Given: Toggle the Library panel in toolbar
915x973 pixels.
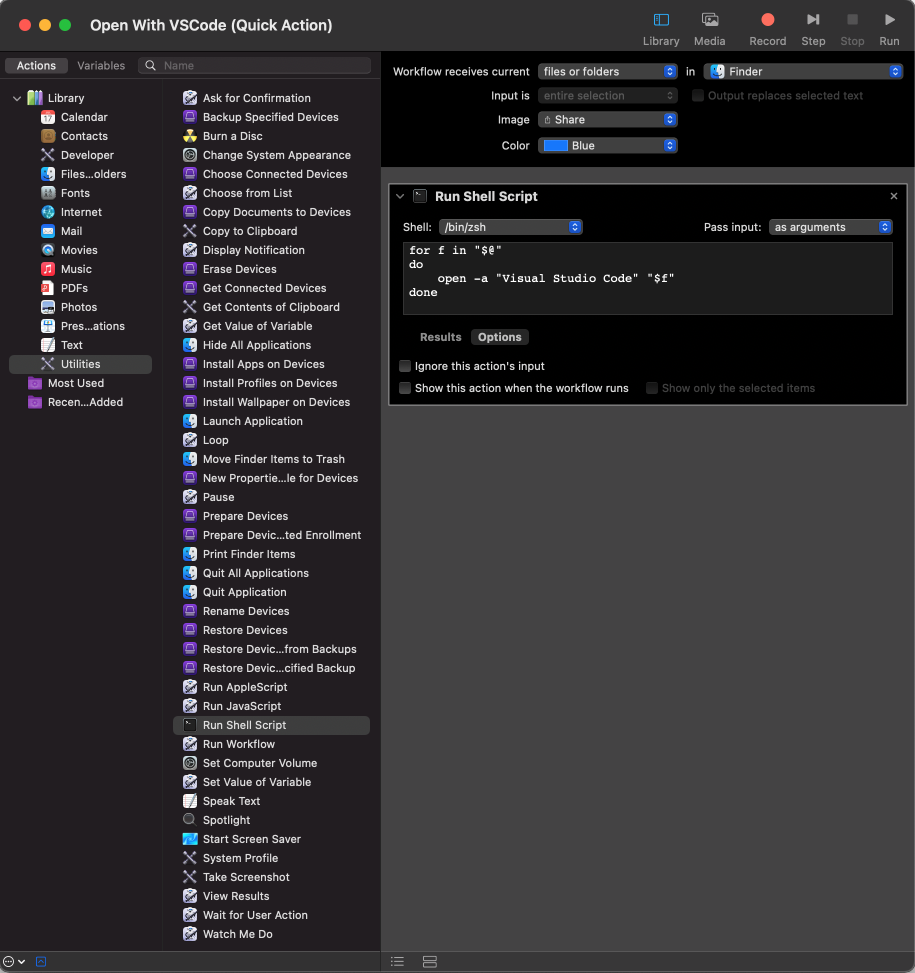Looking at the screenshot, I should click(661, 29).
